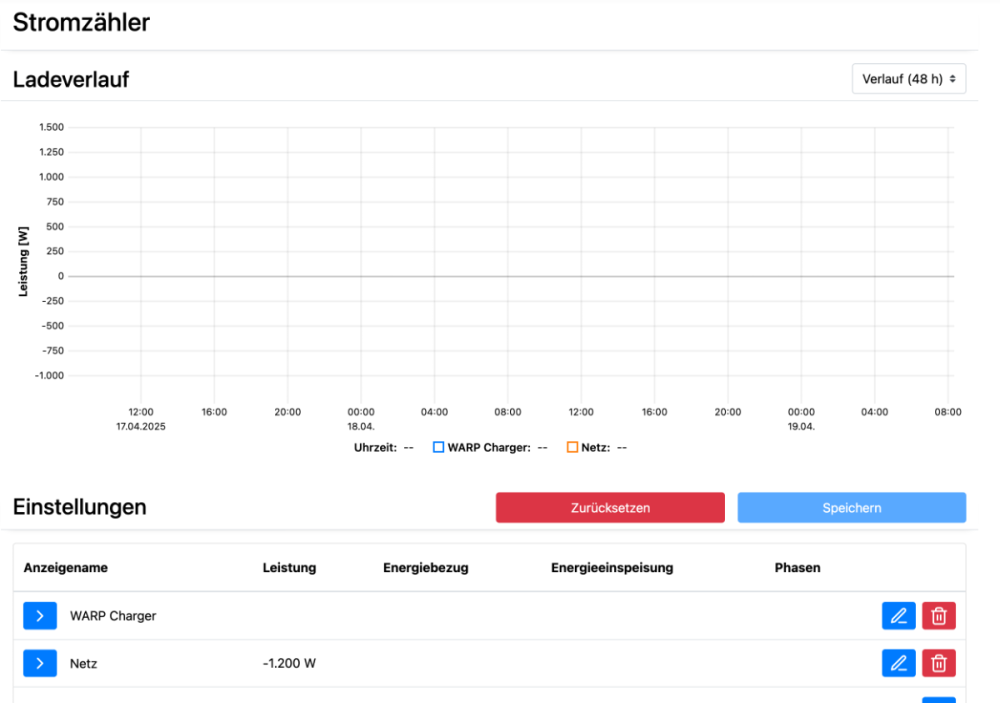Click the Stromzähler page heading

81,23
